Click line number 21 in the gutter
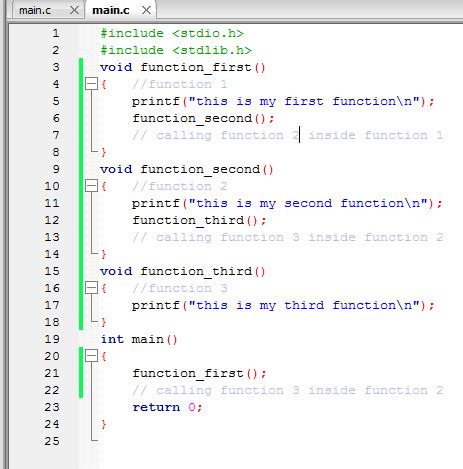The width and height of the screenshot is (463, 469). 52,373
